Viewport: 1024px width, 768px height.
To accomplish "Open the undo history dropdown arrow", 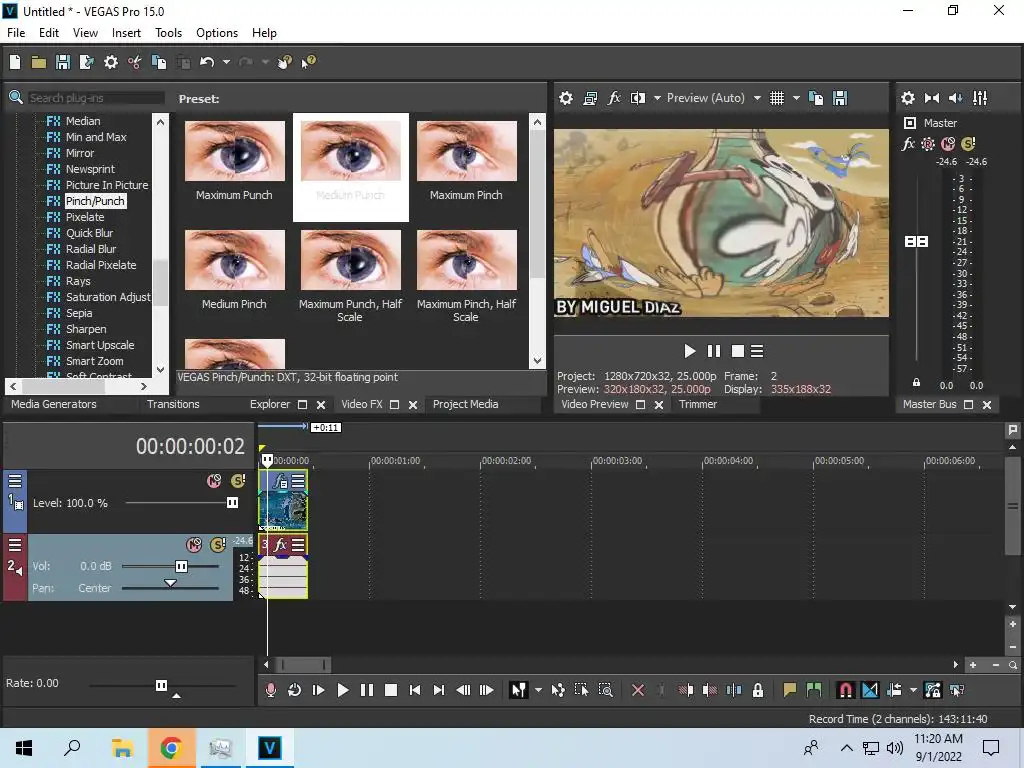I will [x=226, y=62].
